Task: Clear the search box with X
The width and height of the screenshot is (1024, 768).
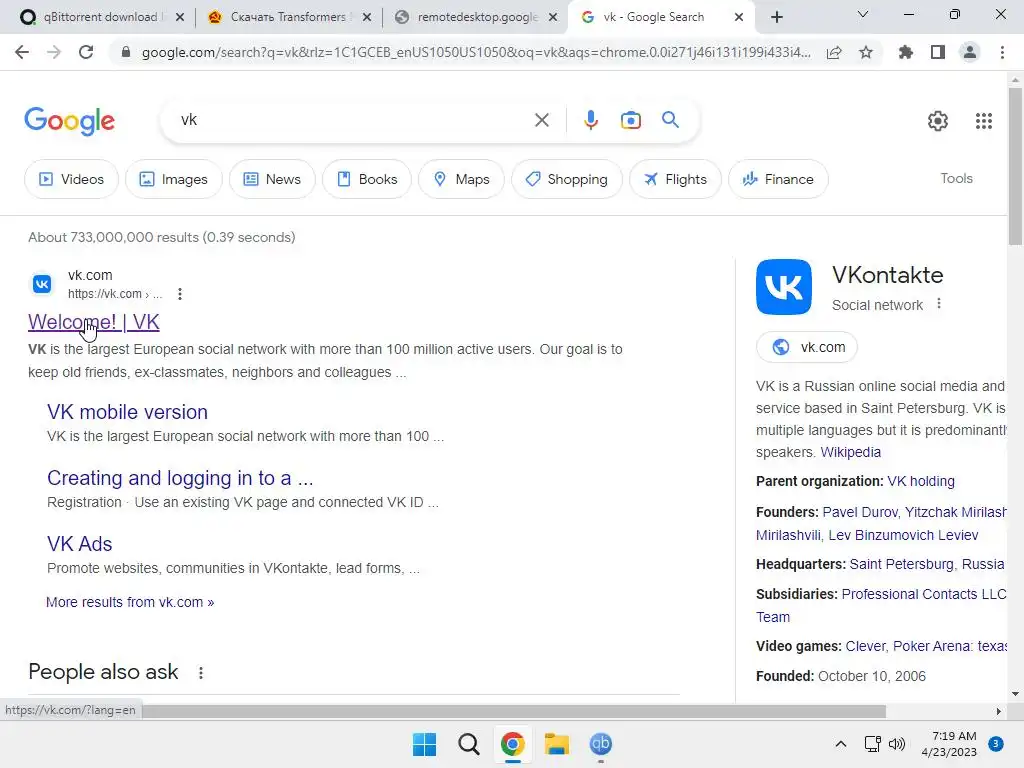Action: click(541, 120)
